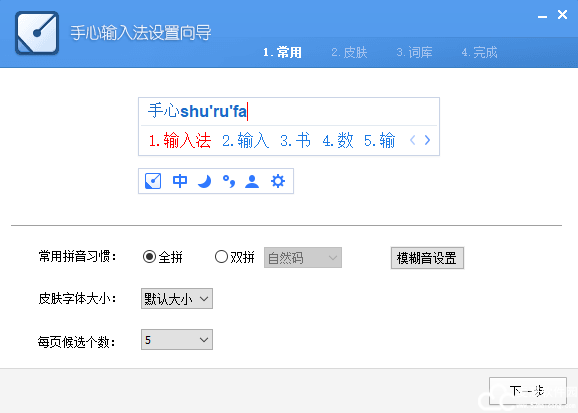Open the gear settings icon on toolbar
The height and width of the screenshot is (413, 578).
point(278,181)
